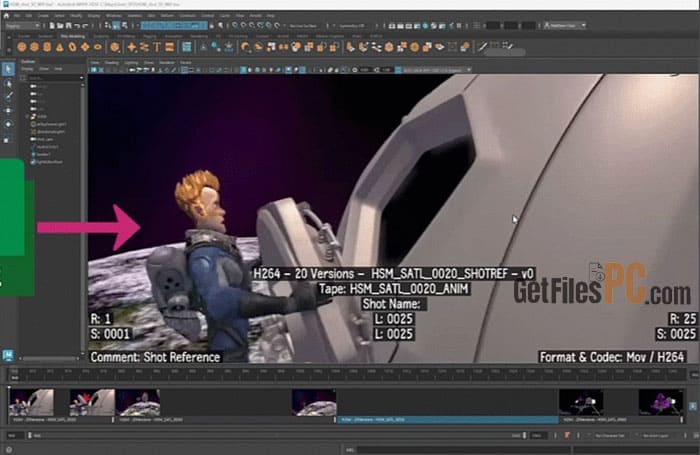Click last purple shot thumbnail in sequencer

click(x=661, y=402)
